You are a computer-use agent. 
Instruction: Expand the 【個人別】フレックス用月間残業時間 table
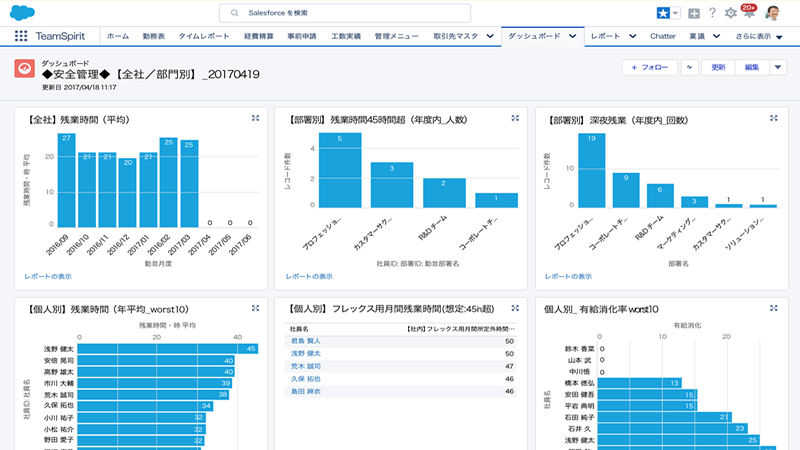coord(516,309)
